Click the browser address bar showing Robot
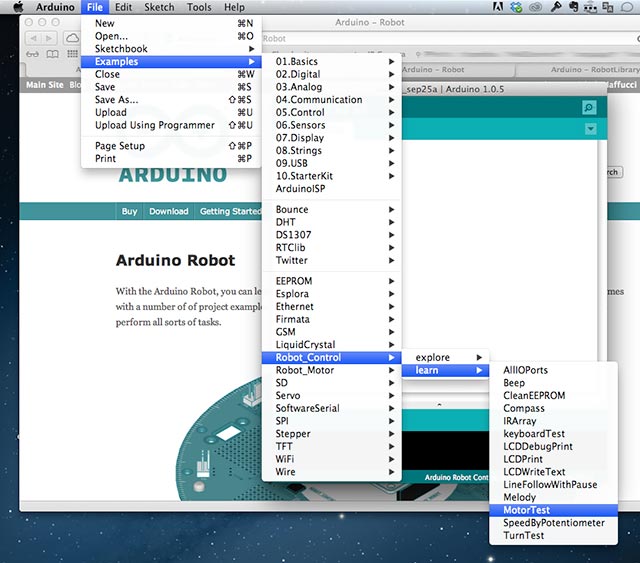640x563 pixels. point(449,38)
